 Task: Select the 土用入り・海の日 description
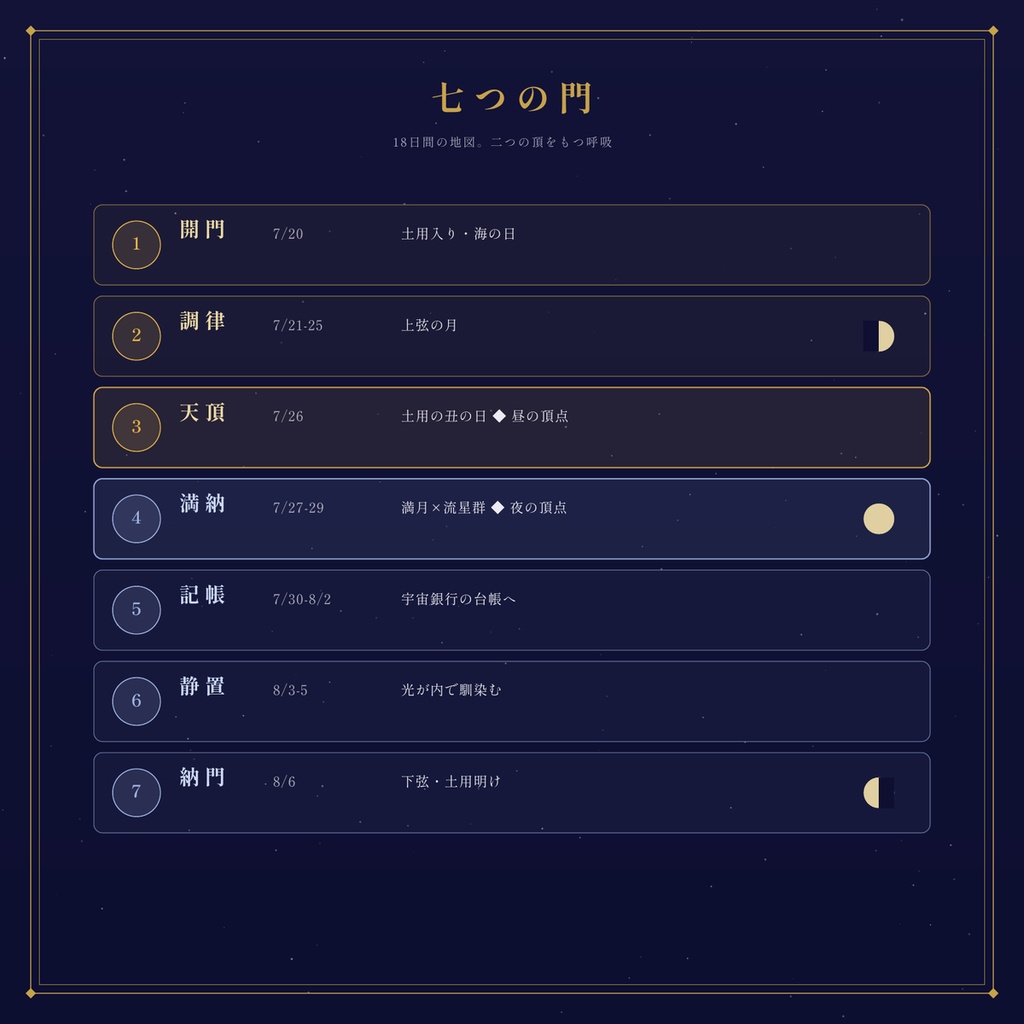point(458,234)
